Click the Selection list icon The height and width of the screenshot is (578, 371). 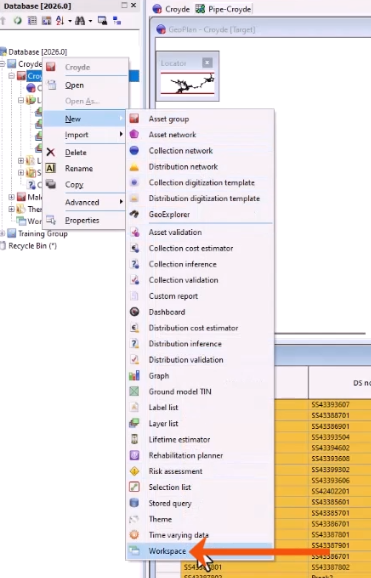pos(134,487)
